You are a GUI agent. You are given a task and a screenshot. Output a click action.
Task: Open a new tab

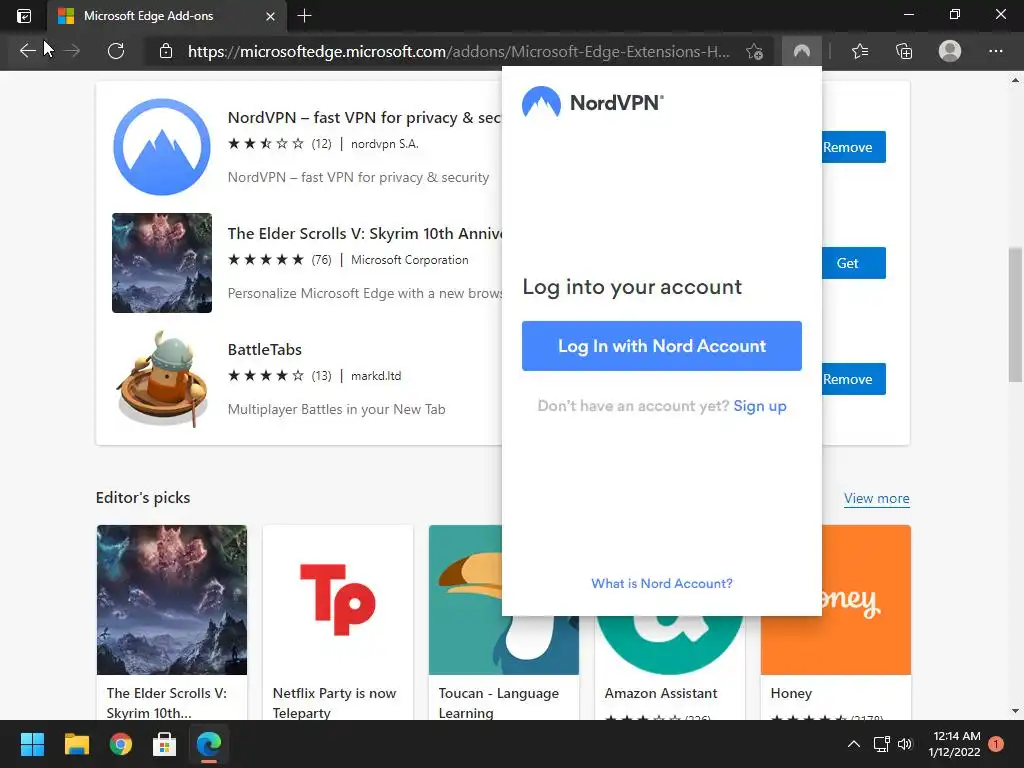304,16
